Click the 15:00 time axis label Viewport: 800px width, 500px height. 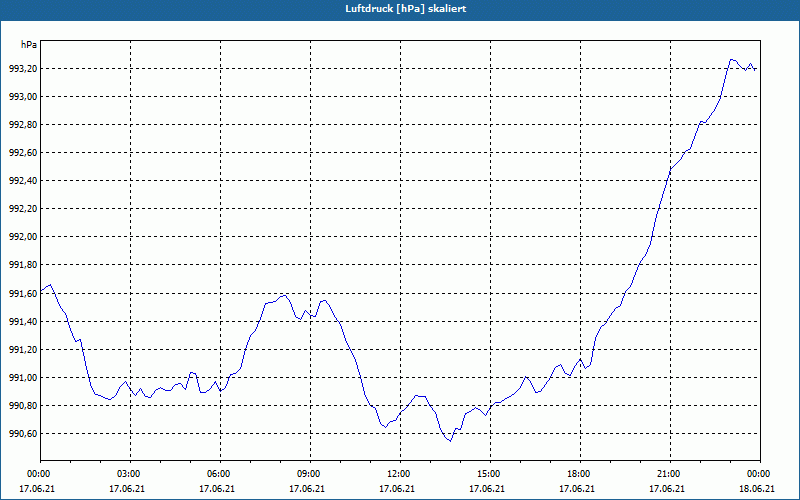(x=490, y=474)
